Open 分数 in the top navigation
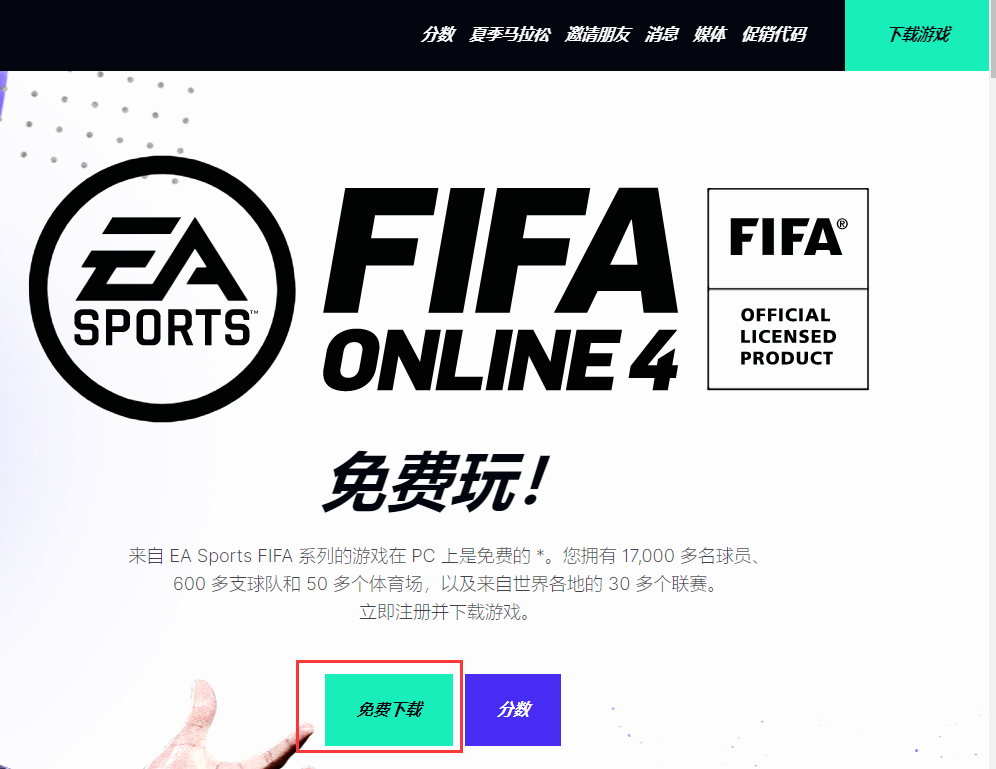The image size is (996, 769). click(438, 34)
